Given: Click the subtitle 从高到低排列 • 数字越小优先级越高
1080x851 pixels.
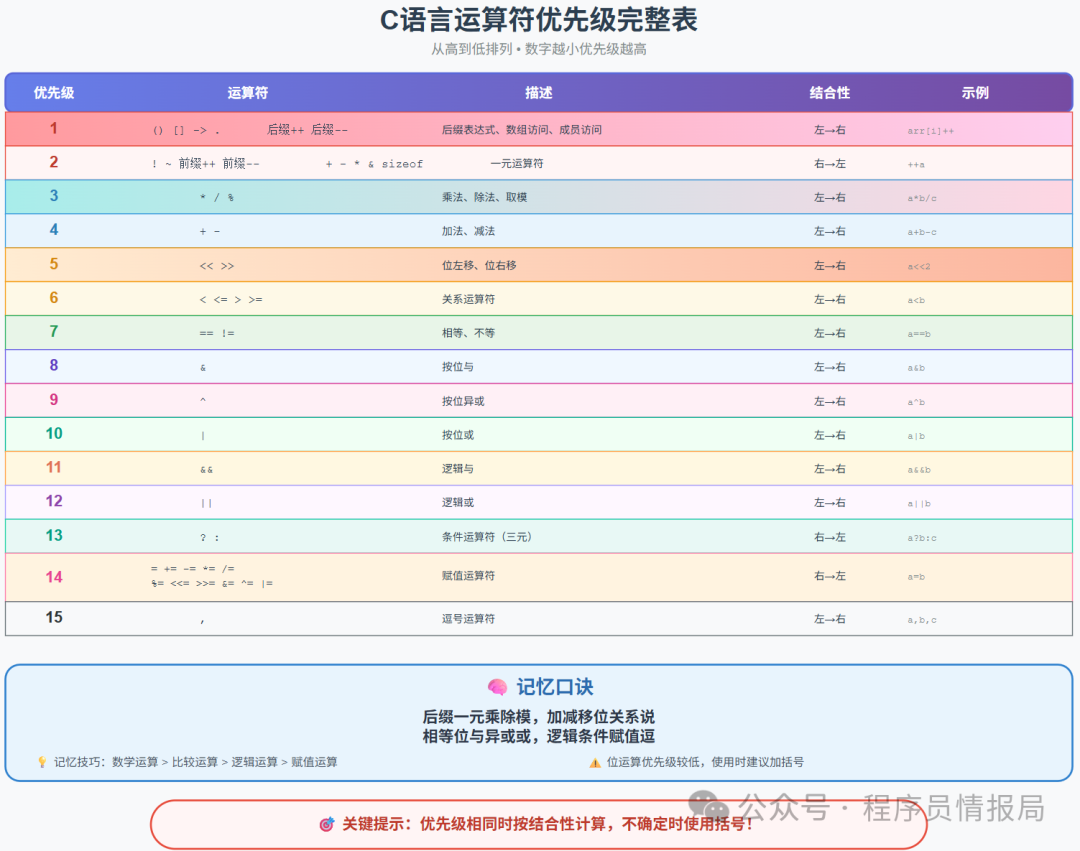Looking at the screenshot, I should tap(539, 50).
